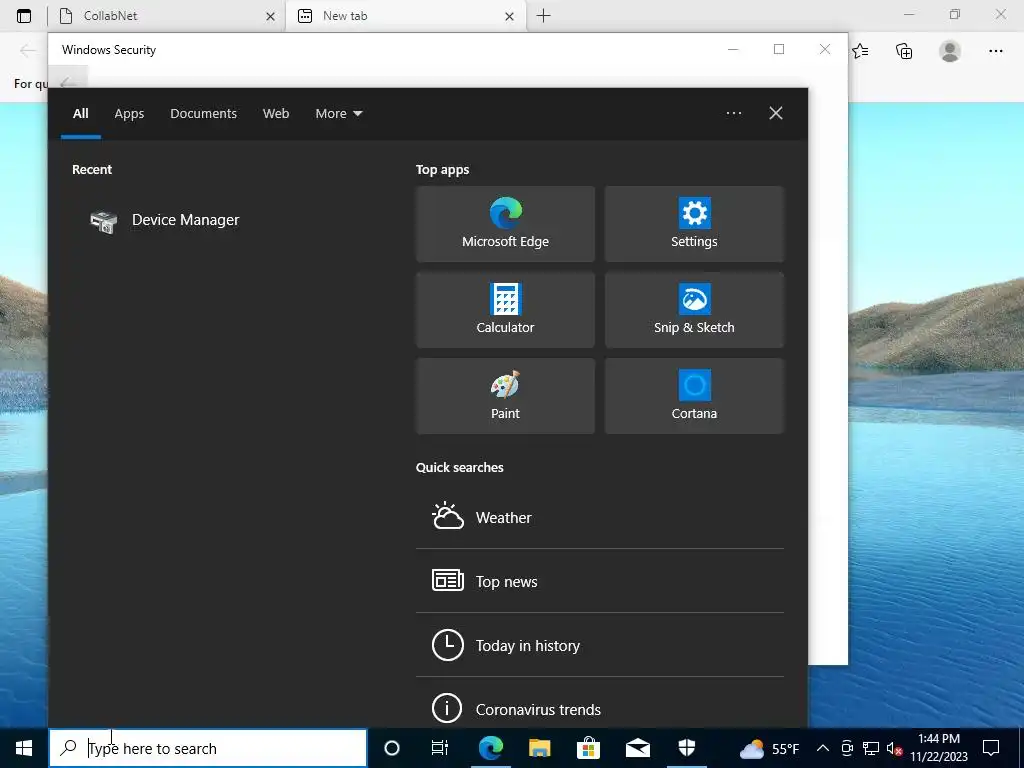Close the CollabNet browser tab

270,16
